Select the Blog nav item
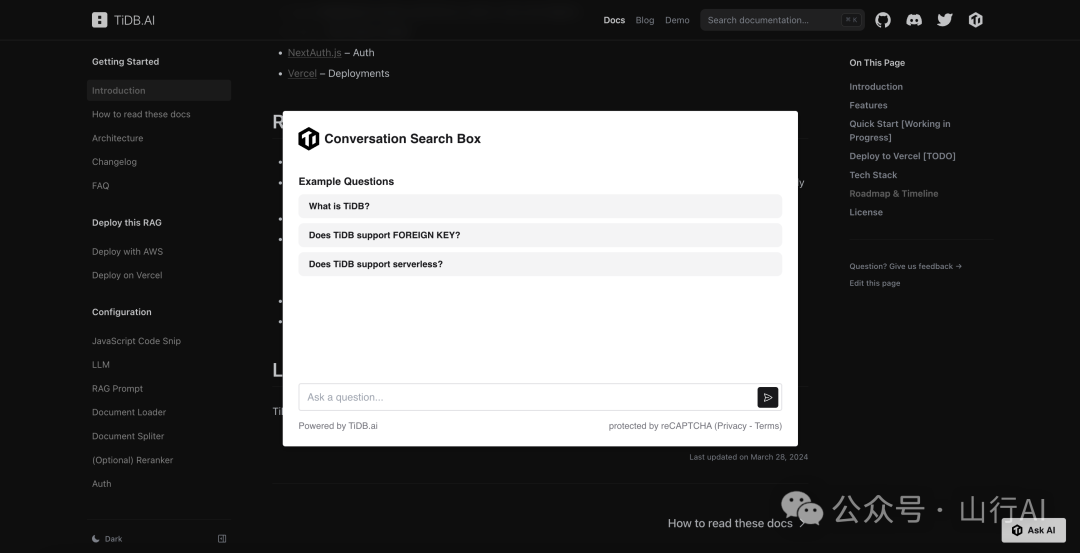Viewport: 1080px width, 553px height. 645,20
